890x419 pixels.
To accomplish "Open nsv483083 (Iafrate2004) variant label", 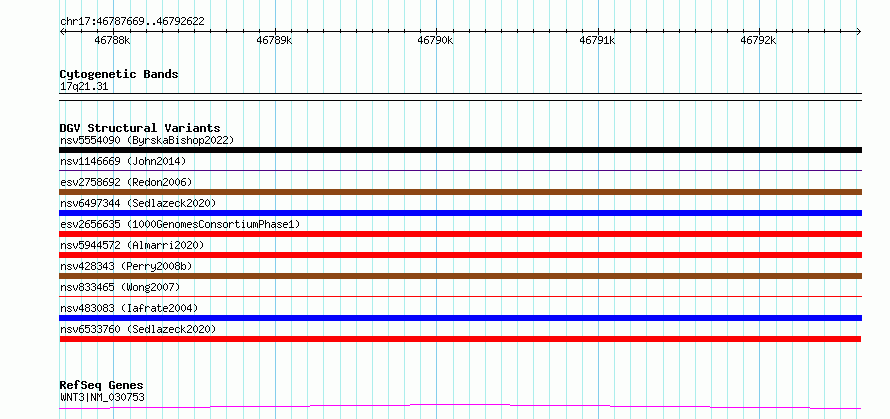I will pyautogui.click(x=129, y=308).
